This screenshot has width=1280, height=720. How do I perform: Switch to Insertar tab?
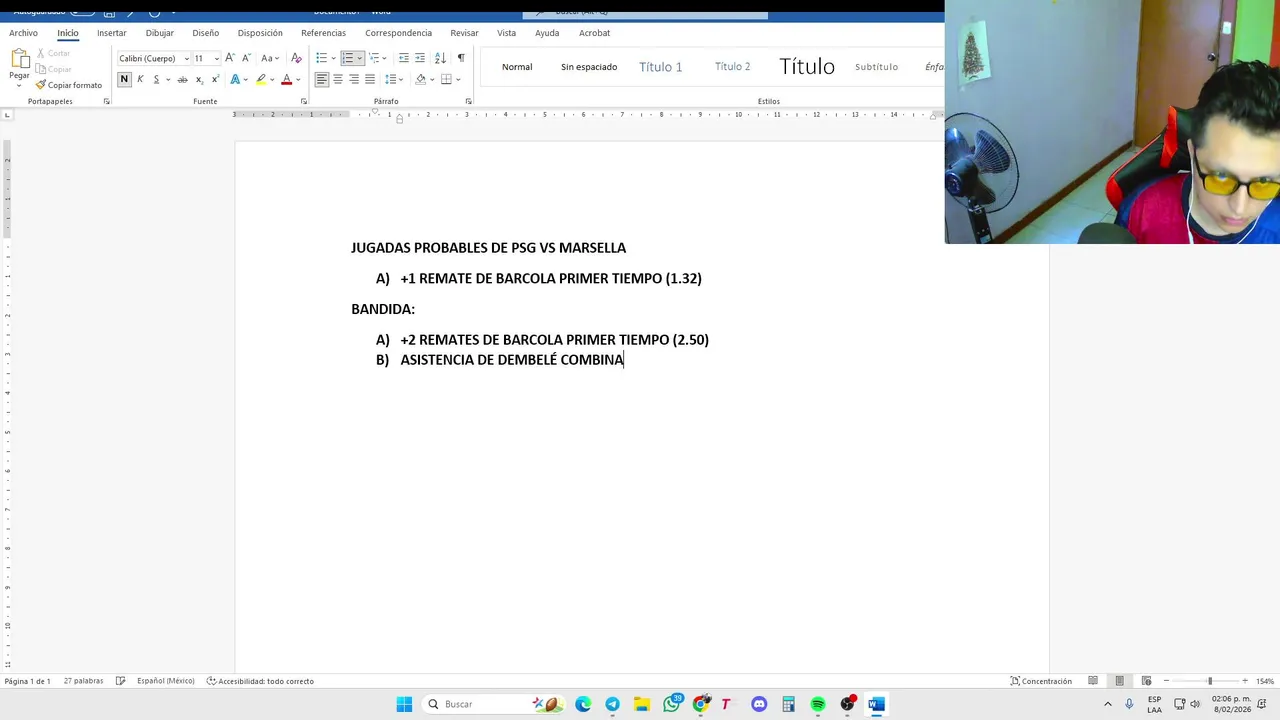point(111,33)
